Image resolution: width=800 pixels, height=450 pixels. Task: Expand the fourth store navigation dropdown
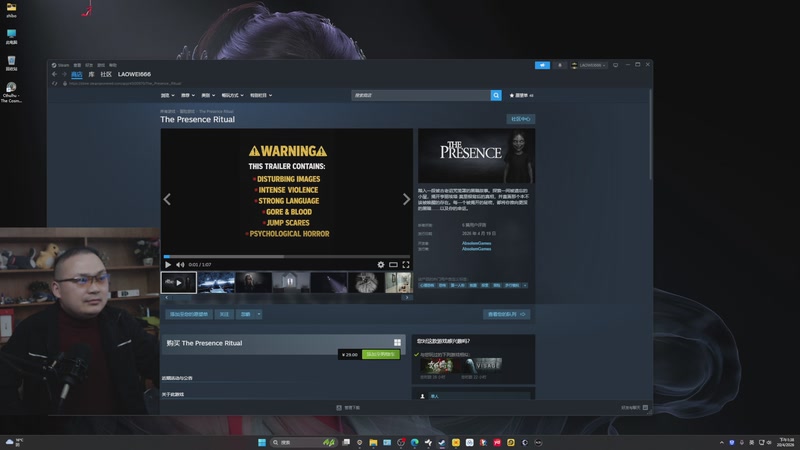point(232,95)
